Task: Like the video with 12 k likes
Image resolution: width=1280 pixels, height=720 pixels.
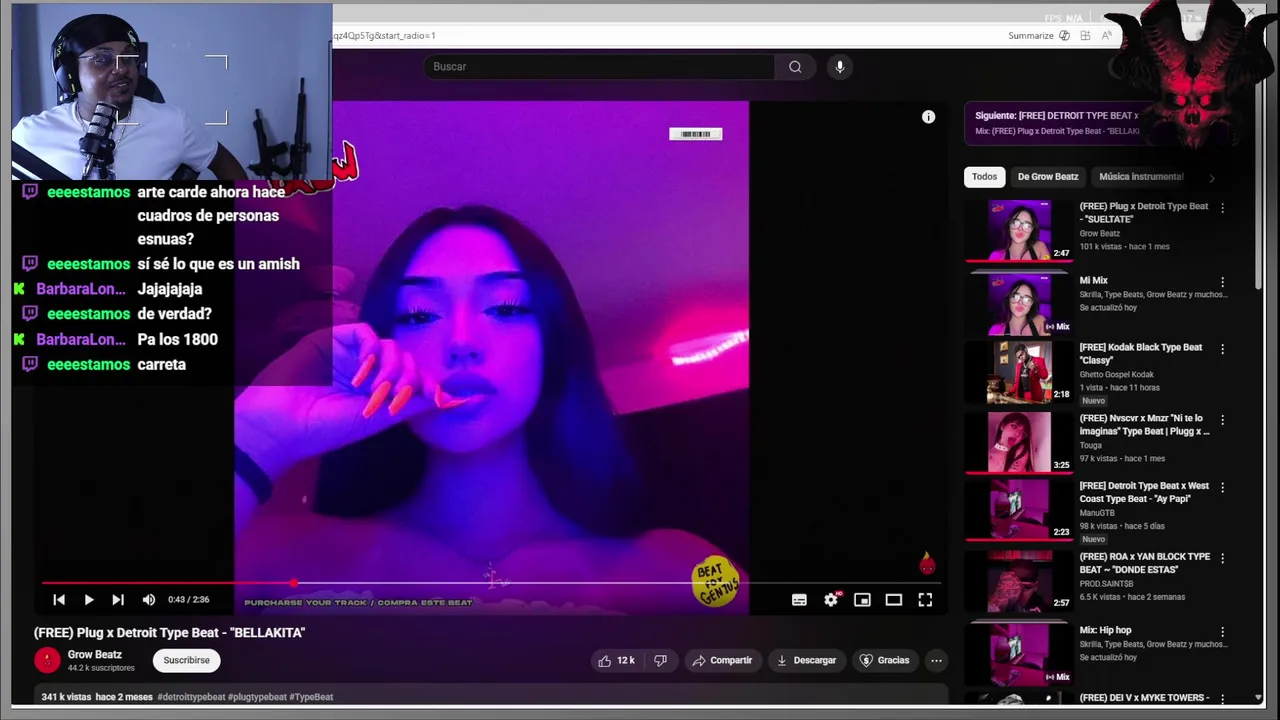Action: point(616,660)
